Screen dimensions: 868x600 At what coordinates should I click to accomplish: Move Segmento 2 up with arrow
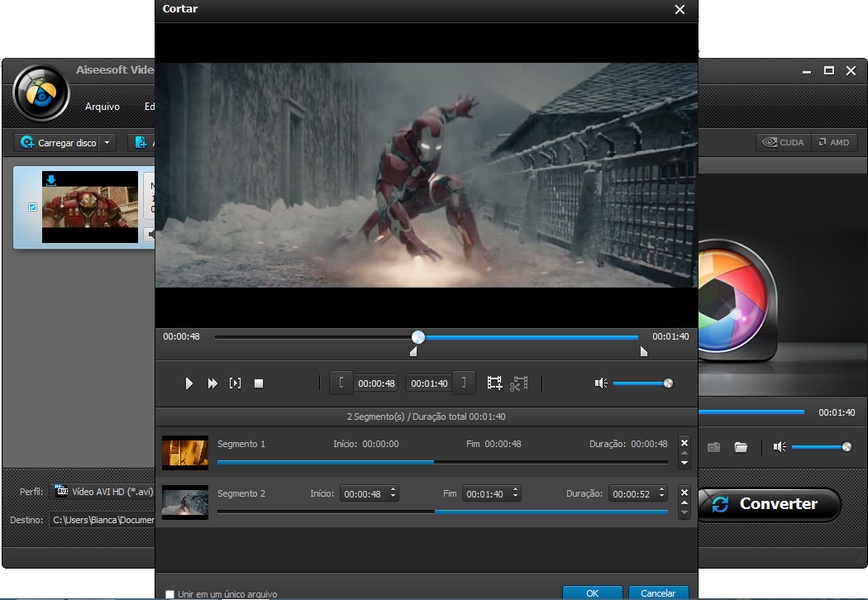[x=684, y=503]
